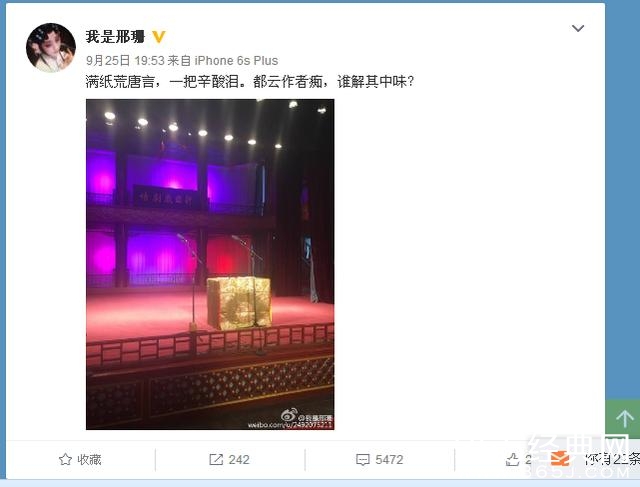
Task: Like the post with the thumbs-up icon
Action: 512,460
